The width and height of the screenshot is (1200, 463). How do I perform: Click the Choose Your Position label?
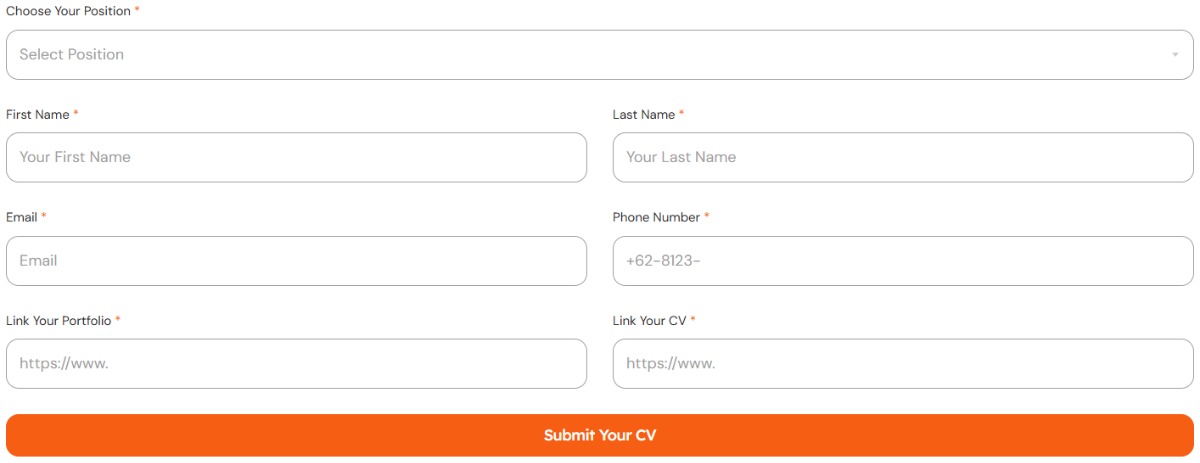point(68,11)
